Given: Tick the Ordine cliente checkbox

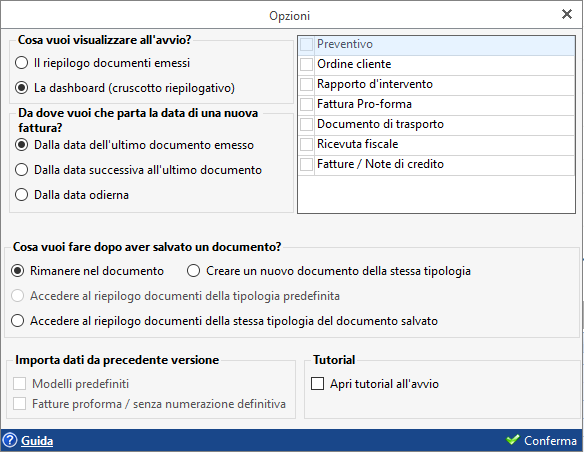Looking at the screenshot, I should point(306,64).
